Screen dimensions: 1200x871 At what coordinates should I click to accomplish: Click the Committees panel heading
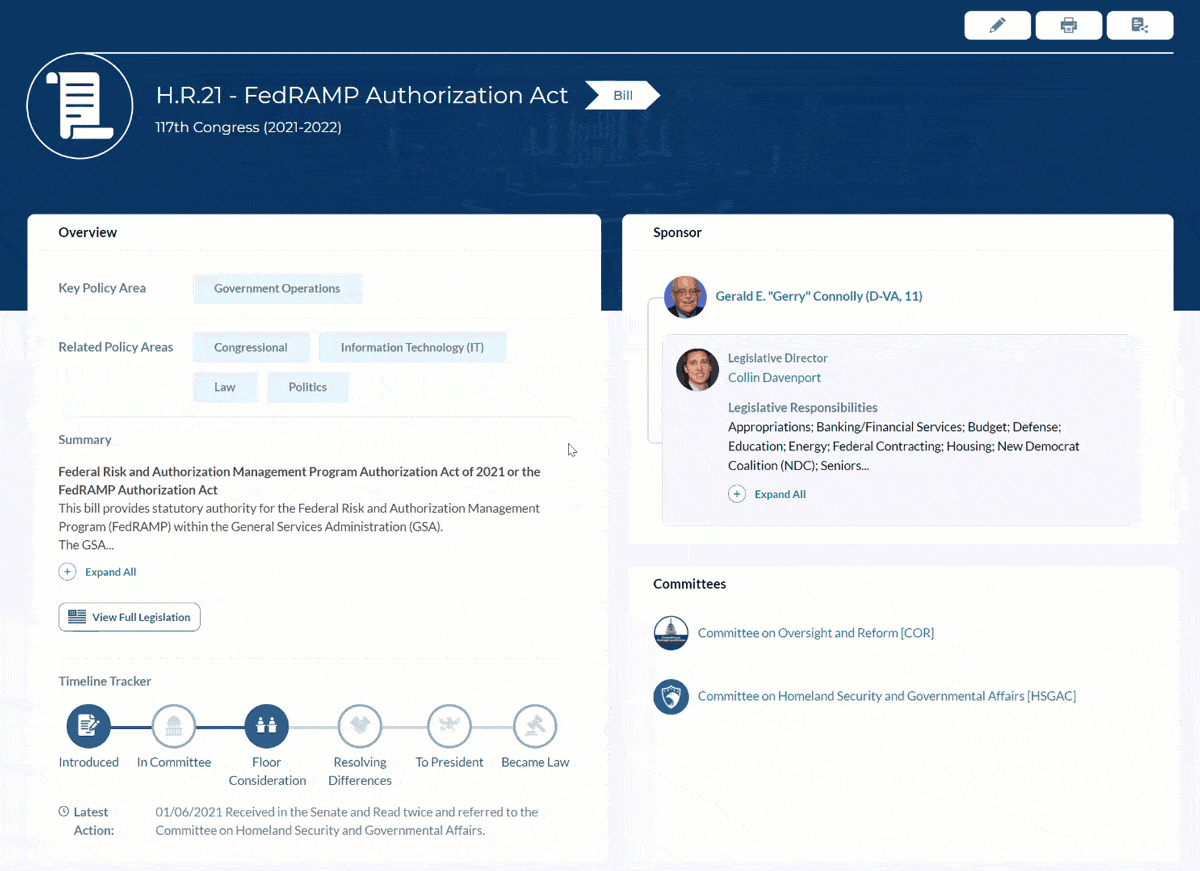[x=690, y=584]
